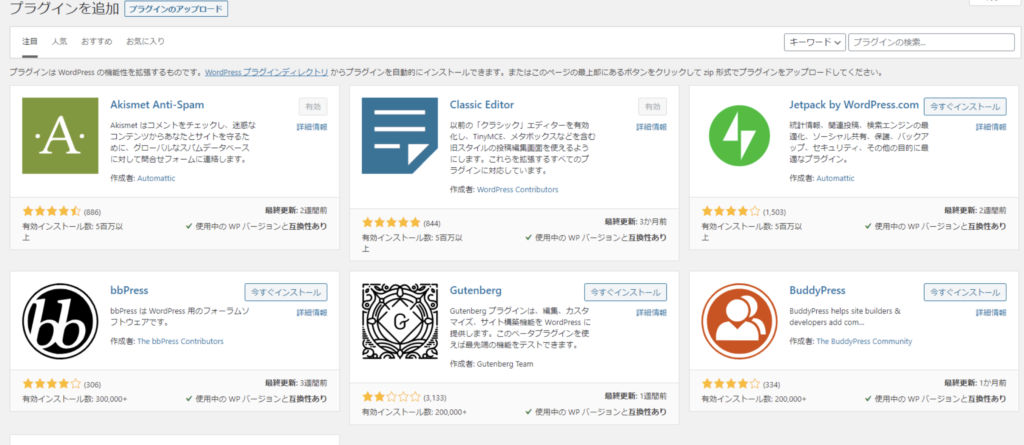Click the Classic Editor title
This screenshot has height=445, width=1024.
482,105
